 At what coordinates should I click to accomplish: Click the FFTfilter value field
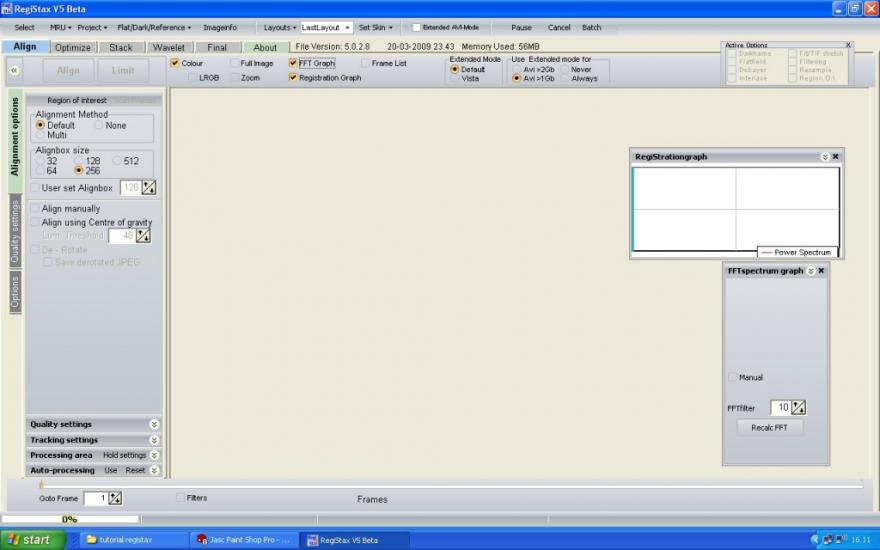pyautogui.click(x=781, y=407)
